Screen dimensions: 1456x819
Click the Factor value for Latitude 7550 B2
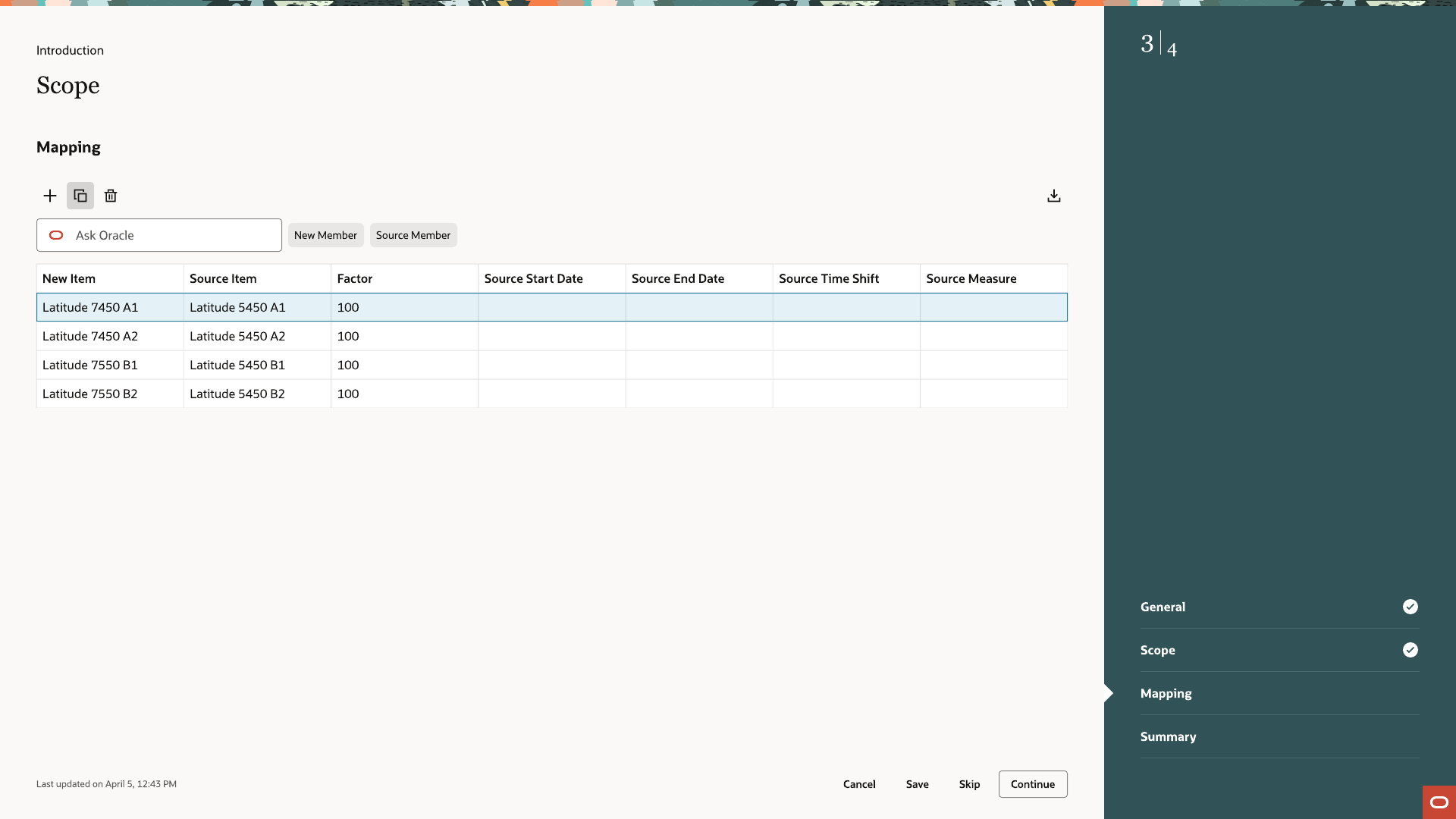click(404, 394)
